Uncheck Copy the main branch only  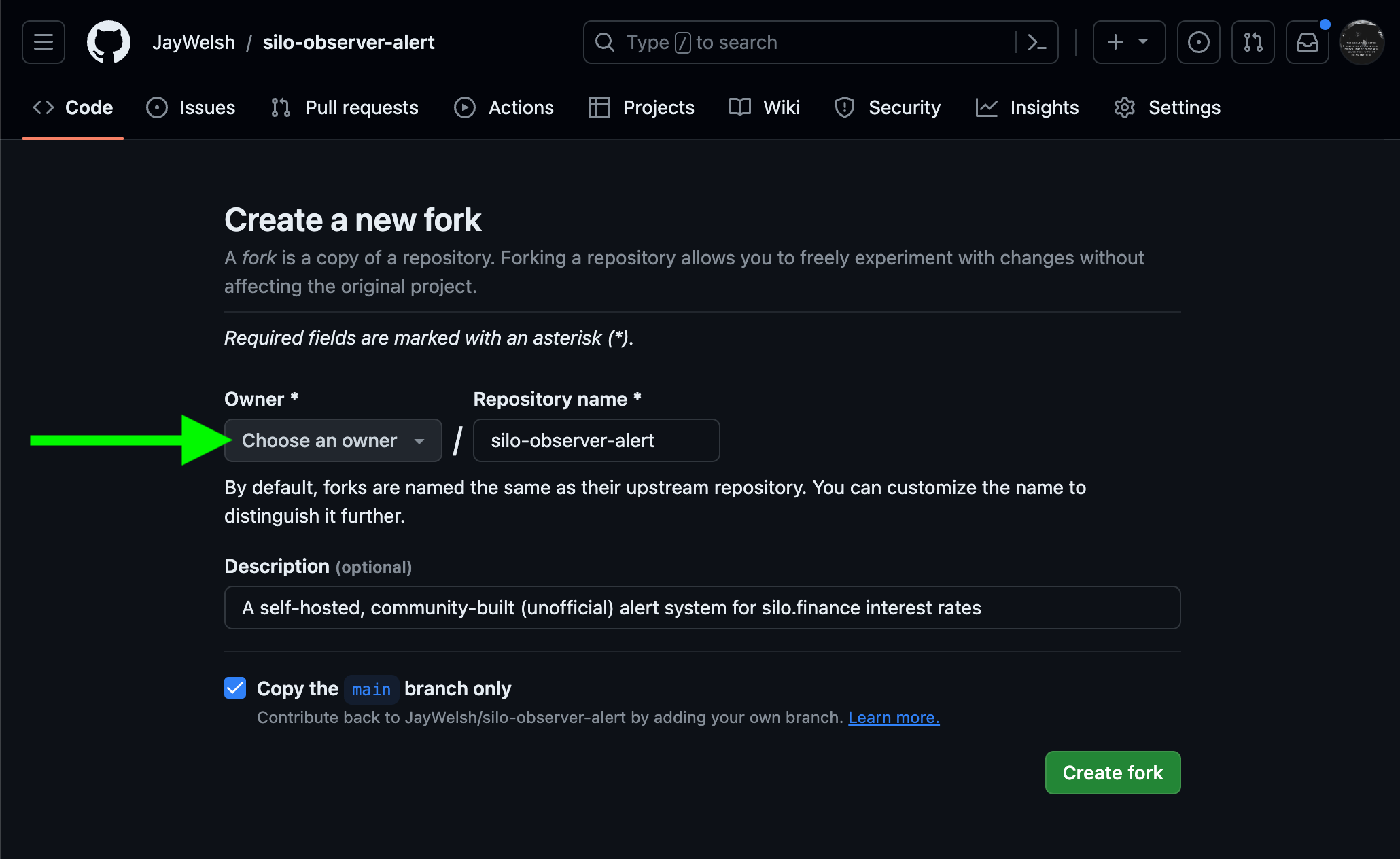[x=235, y=688]
